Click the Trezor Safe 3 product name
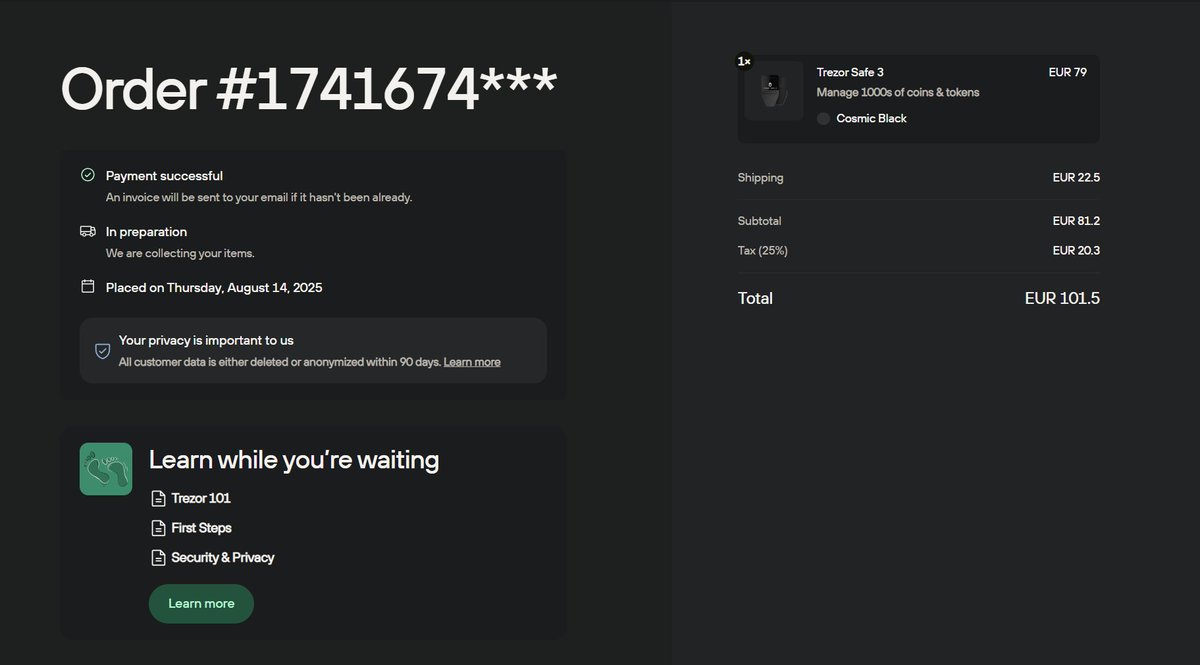 point(850,72)
